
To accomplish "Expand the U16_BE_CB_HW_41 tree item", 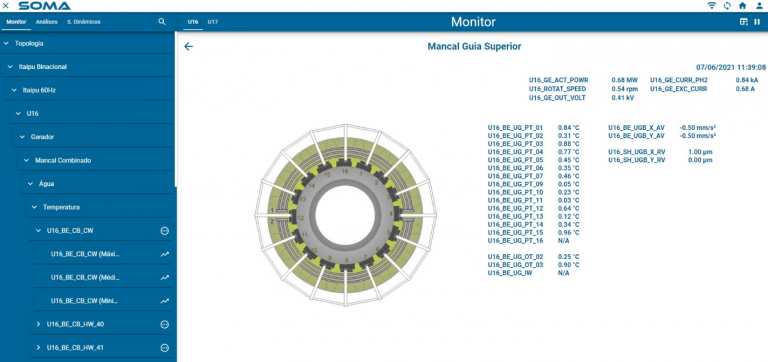I will click(38, 348).
